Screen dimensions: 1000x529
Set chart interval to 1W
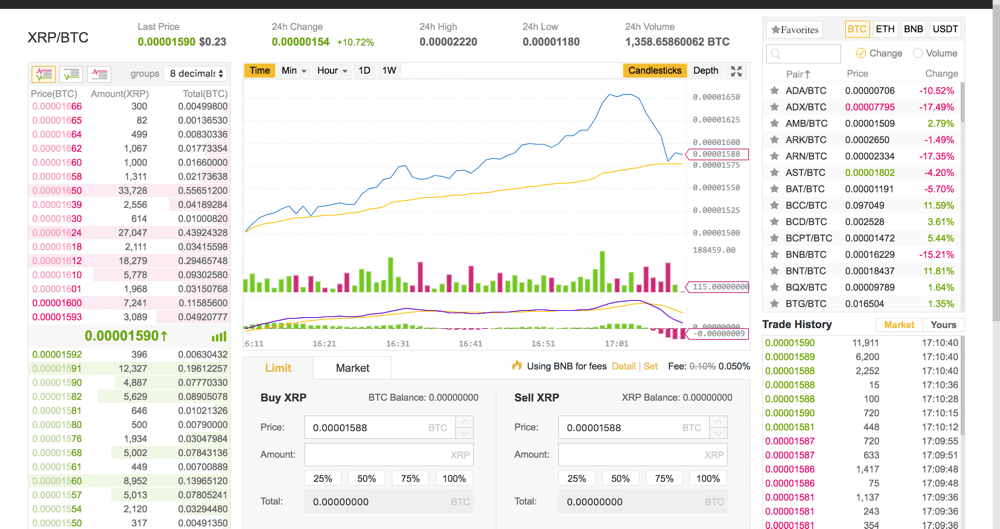tap(389, 71)
